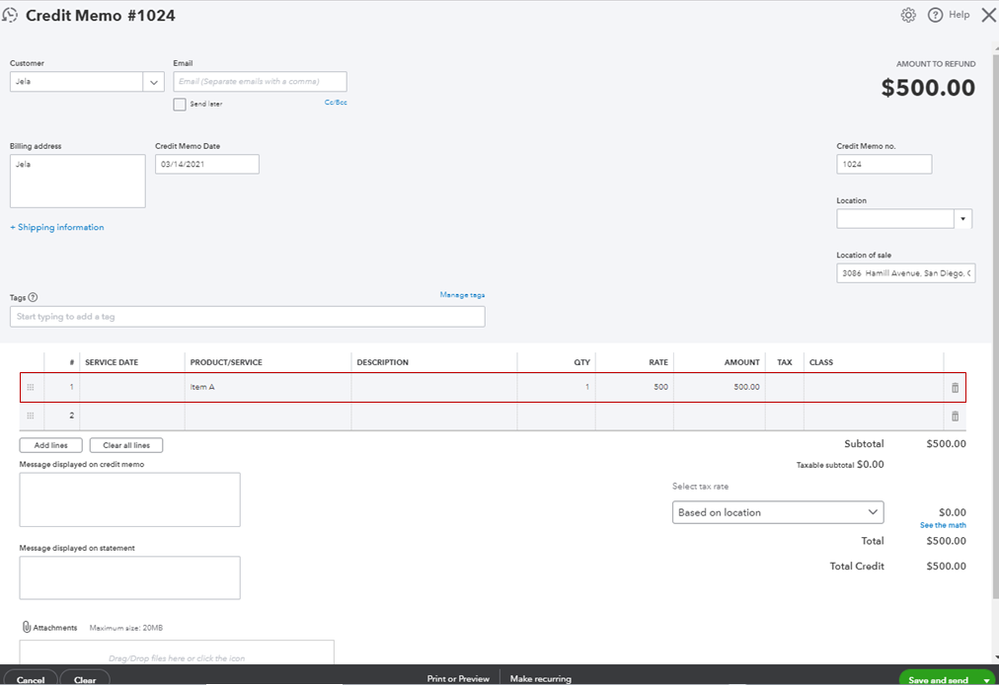This screenshot has height=685, width=999.
Task: Click the Message displayed on credit memo box
Action: point(130,500)
